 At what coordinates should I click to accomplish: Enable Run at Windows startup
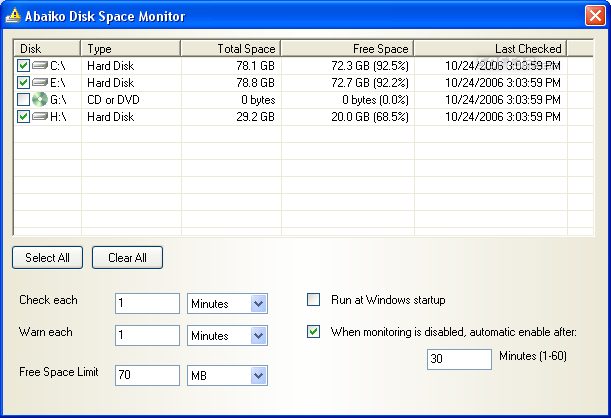(x=314, y=300)
